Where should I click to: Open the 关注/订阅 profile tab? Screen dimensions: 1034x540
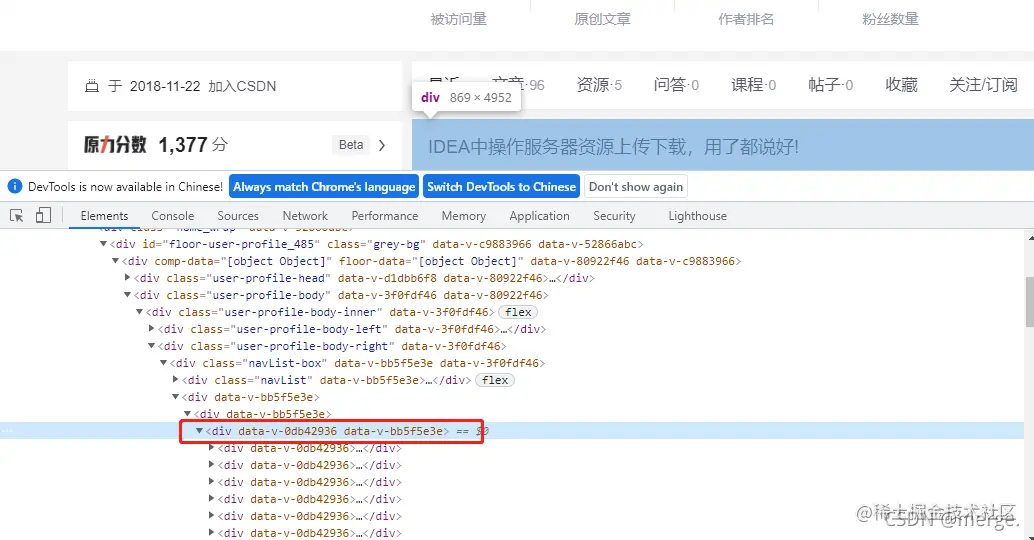983,84
